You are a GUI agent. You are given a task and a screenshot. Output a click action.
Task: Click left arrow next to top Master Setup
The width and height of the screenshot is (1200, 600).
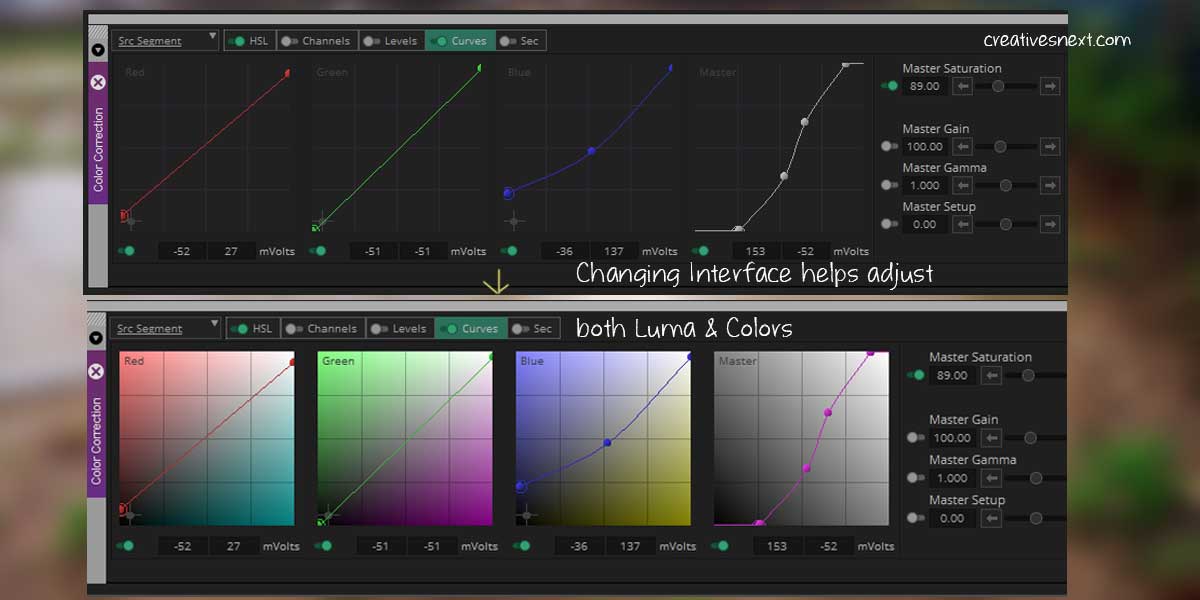961,225
